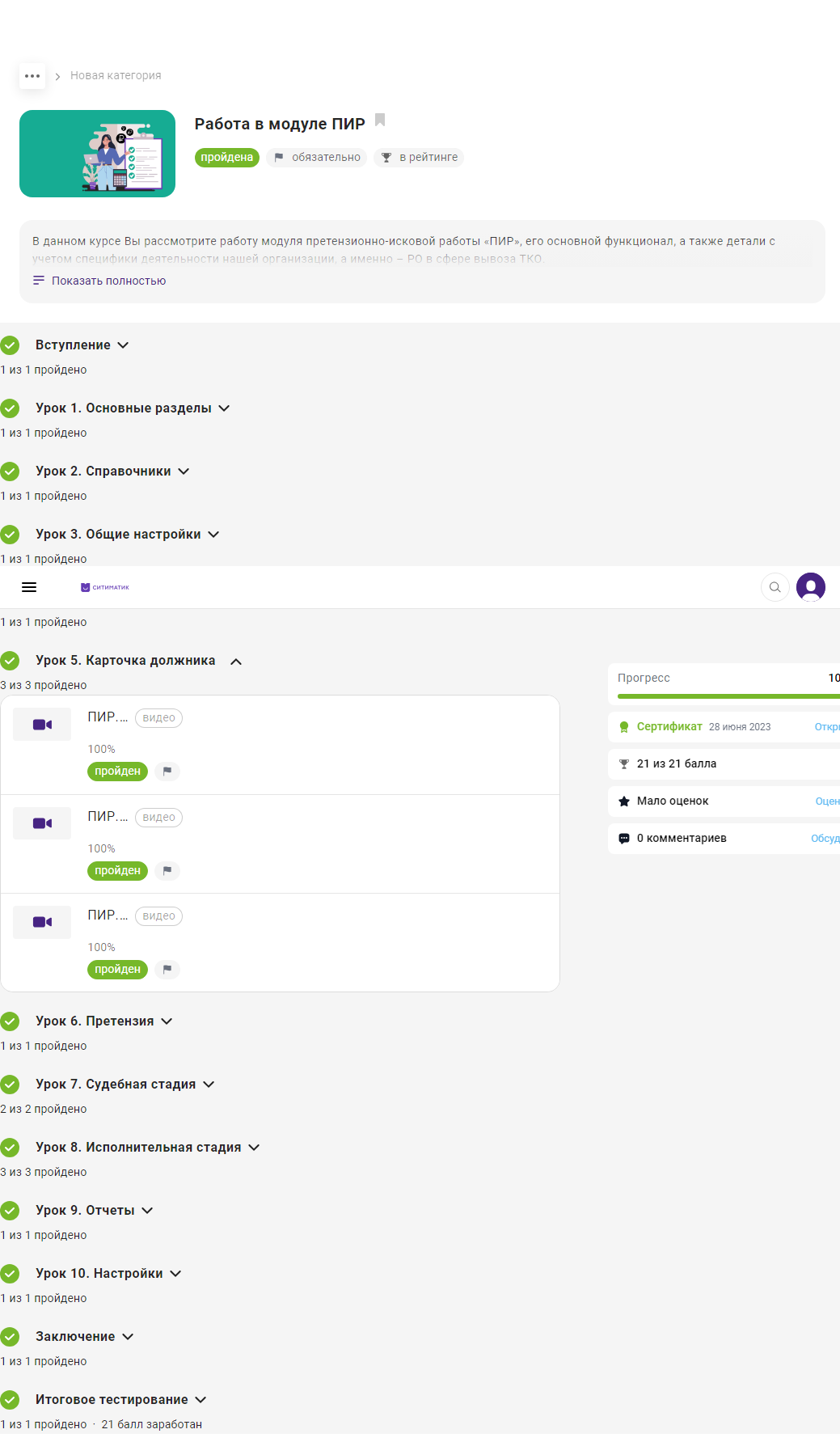Click the Ситиматик logo
840x1442 pixels.
105,587
